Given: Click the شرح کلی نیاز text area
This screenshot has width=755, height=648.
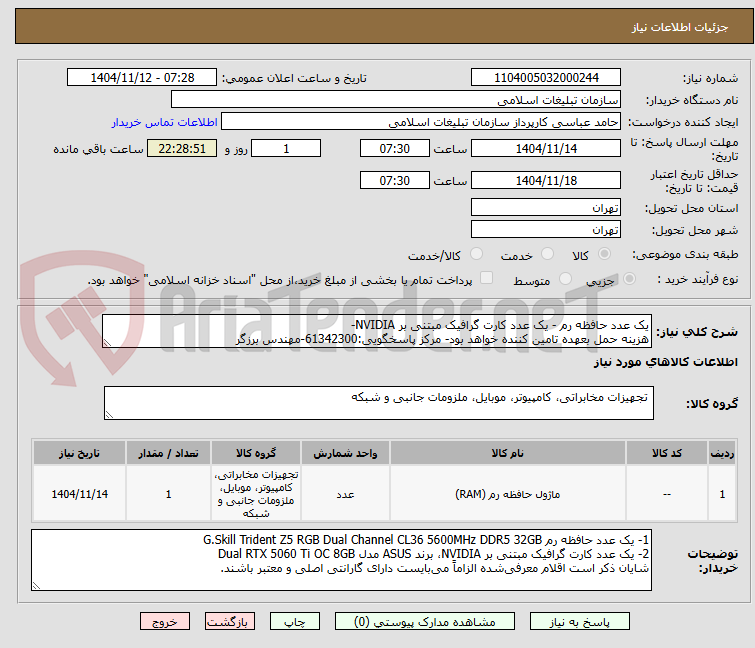Looking at the screenshot, I should [377, 331].
